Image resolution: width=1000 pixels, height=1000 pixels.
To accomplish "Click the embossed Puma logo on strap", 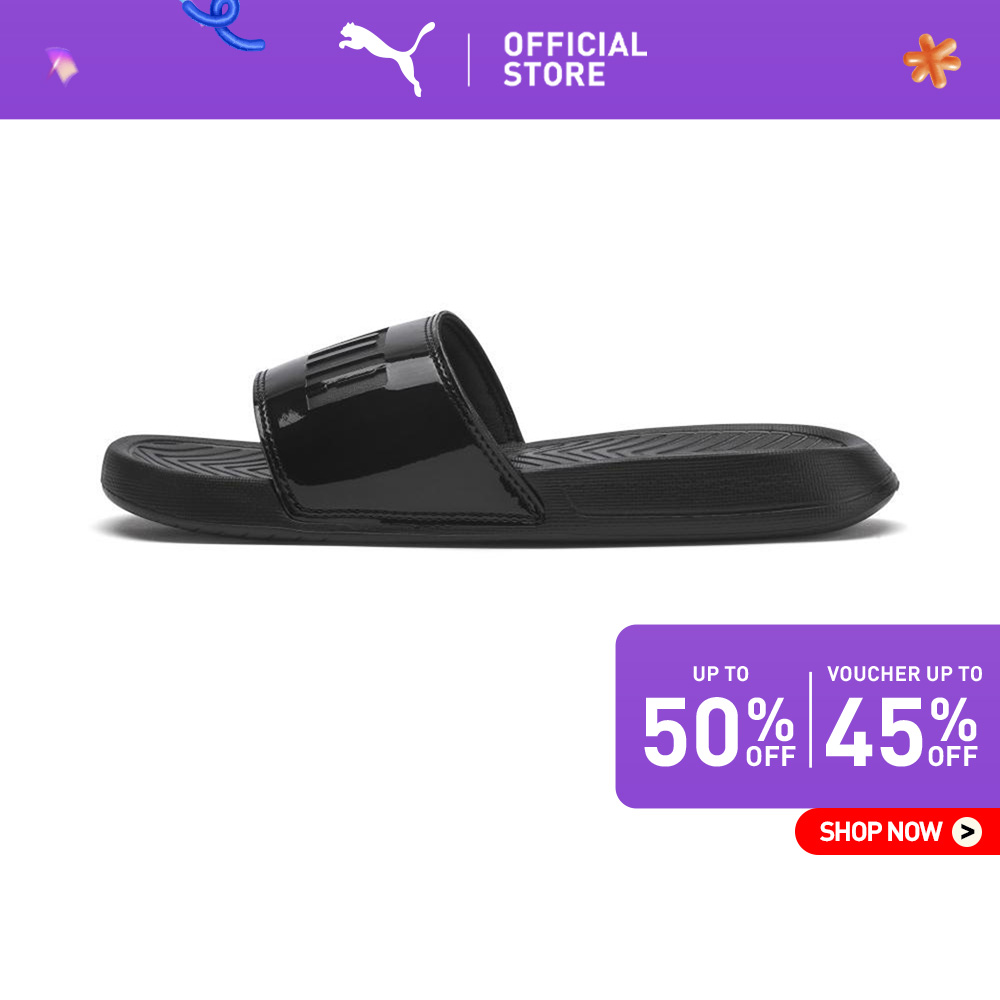I will pos(348,369).
